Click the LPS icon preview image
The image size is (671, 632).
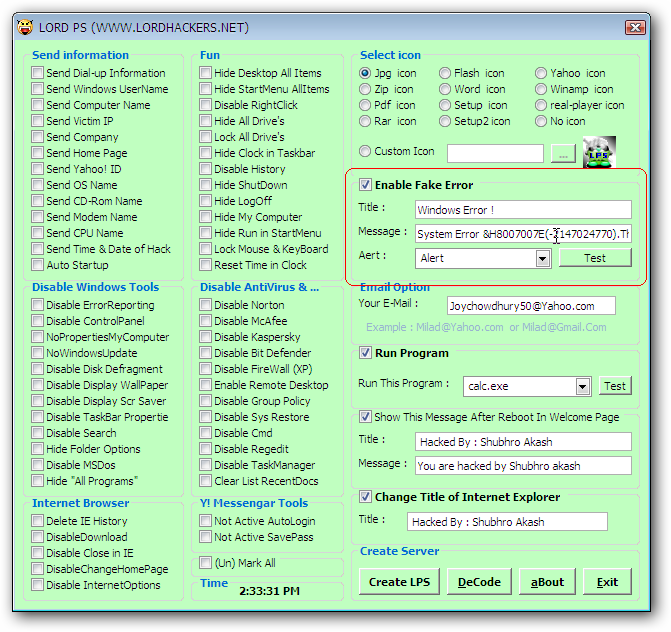(x=599, y=152)
